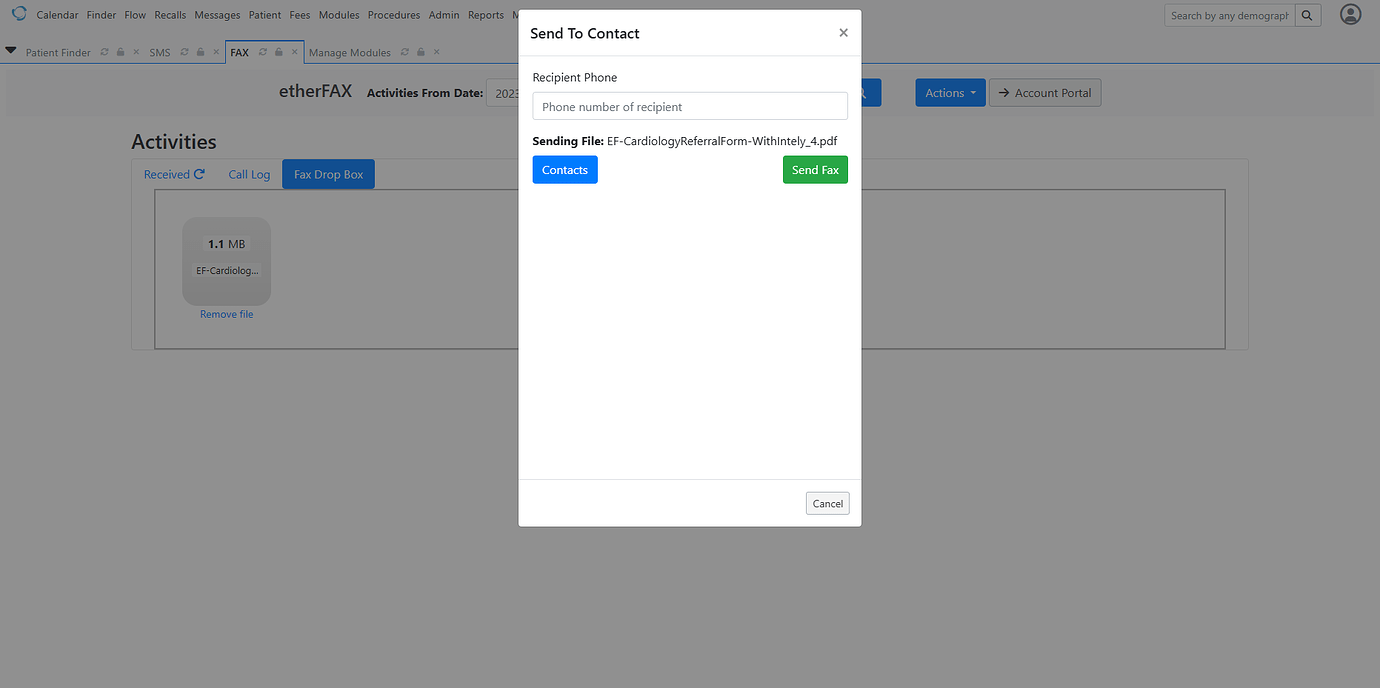Open the Actions dropdown
The height and width of the screenshot is (688, 1380).
tap(949, 92)
